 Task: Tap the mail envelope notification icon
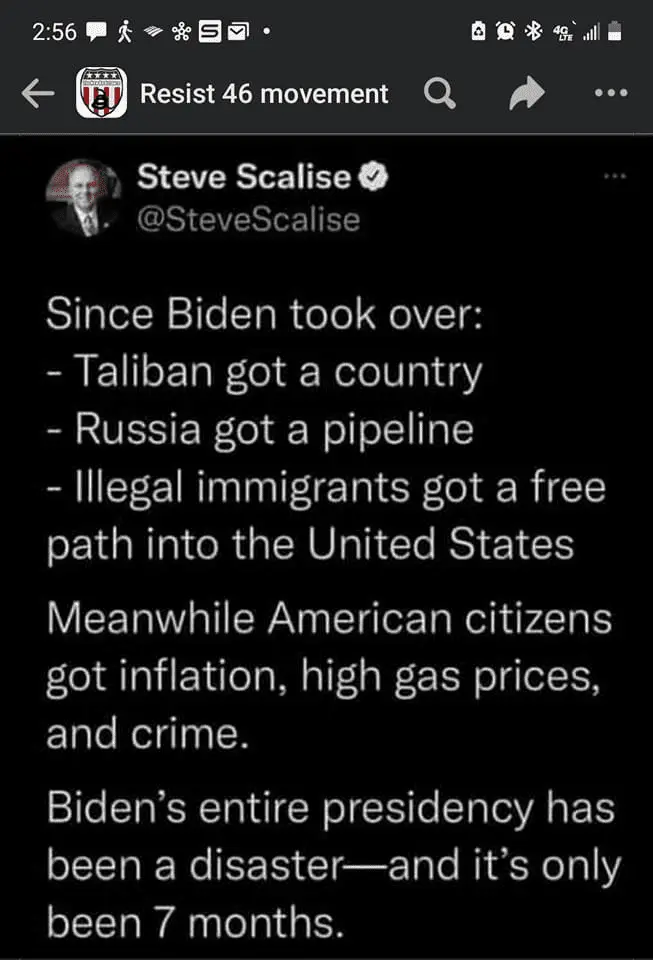point(236,32)
